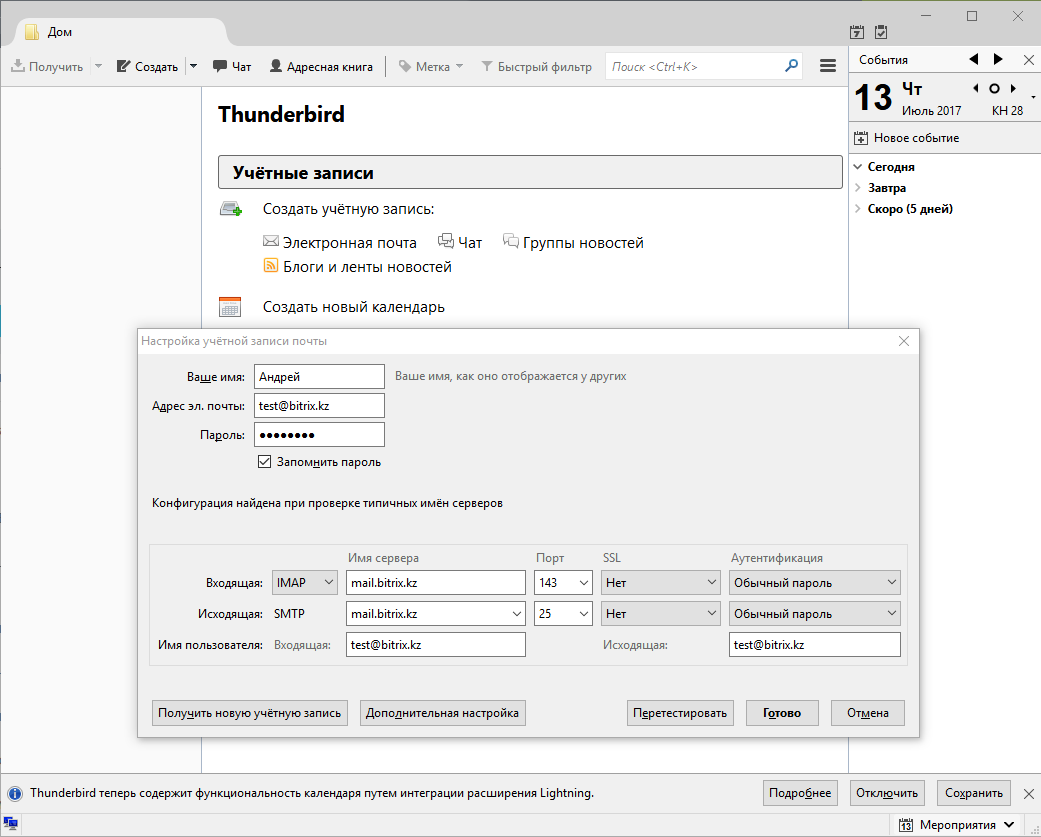Open Мероприятия dropdown arrow

pyautogui.click(x=1009, y=825)
